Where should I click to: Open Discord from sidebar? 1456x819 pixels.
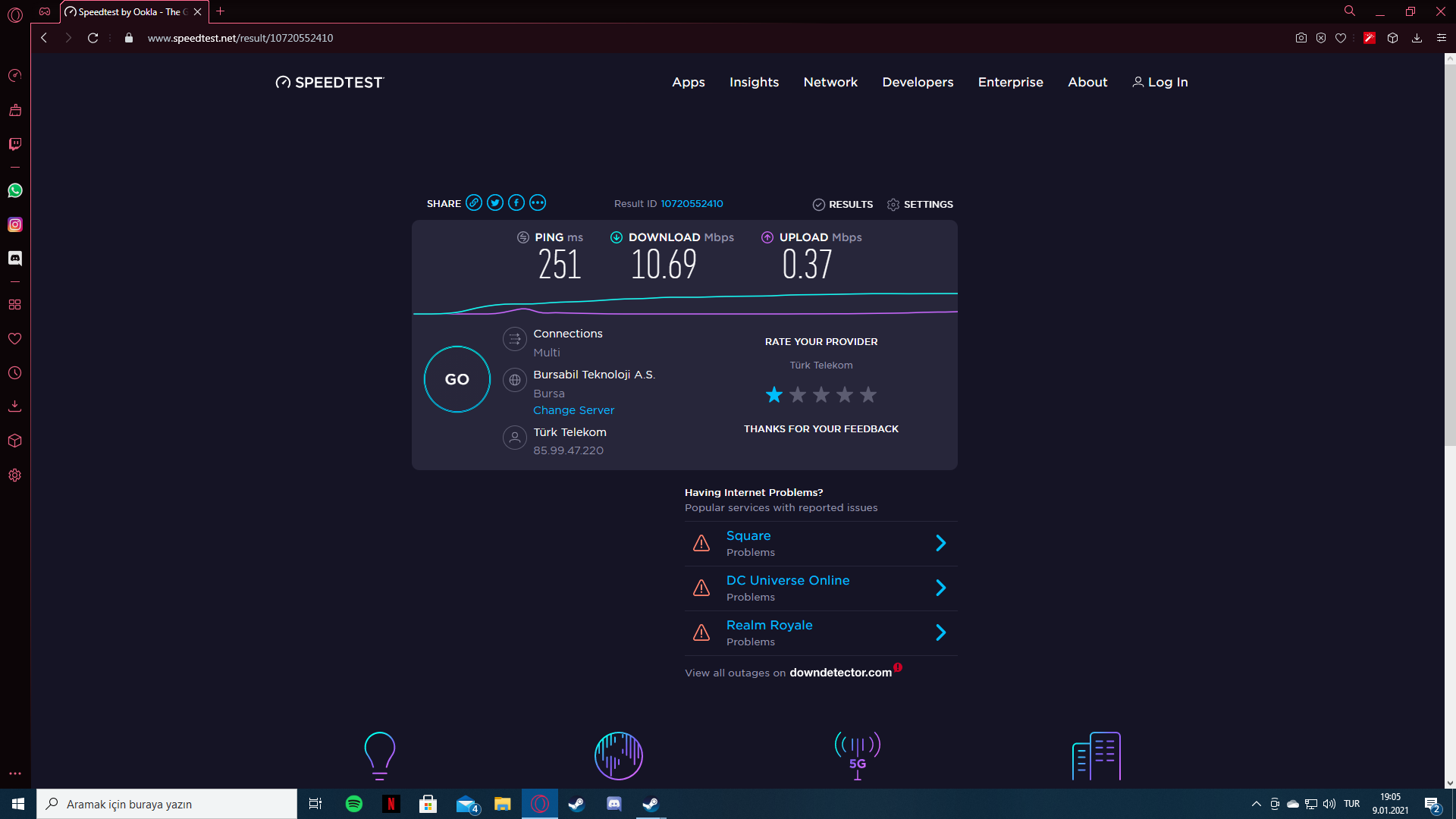coord(15,259)
